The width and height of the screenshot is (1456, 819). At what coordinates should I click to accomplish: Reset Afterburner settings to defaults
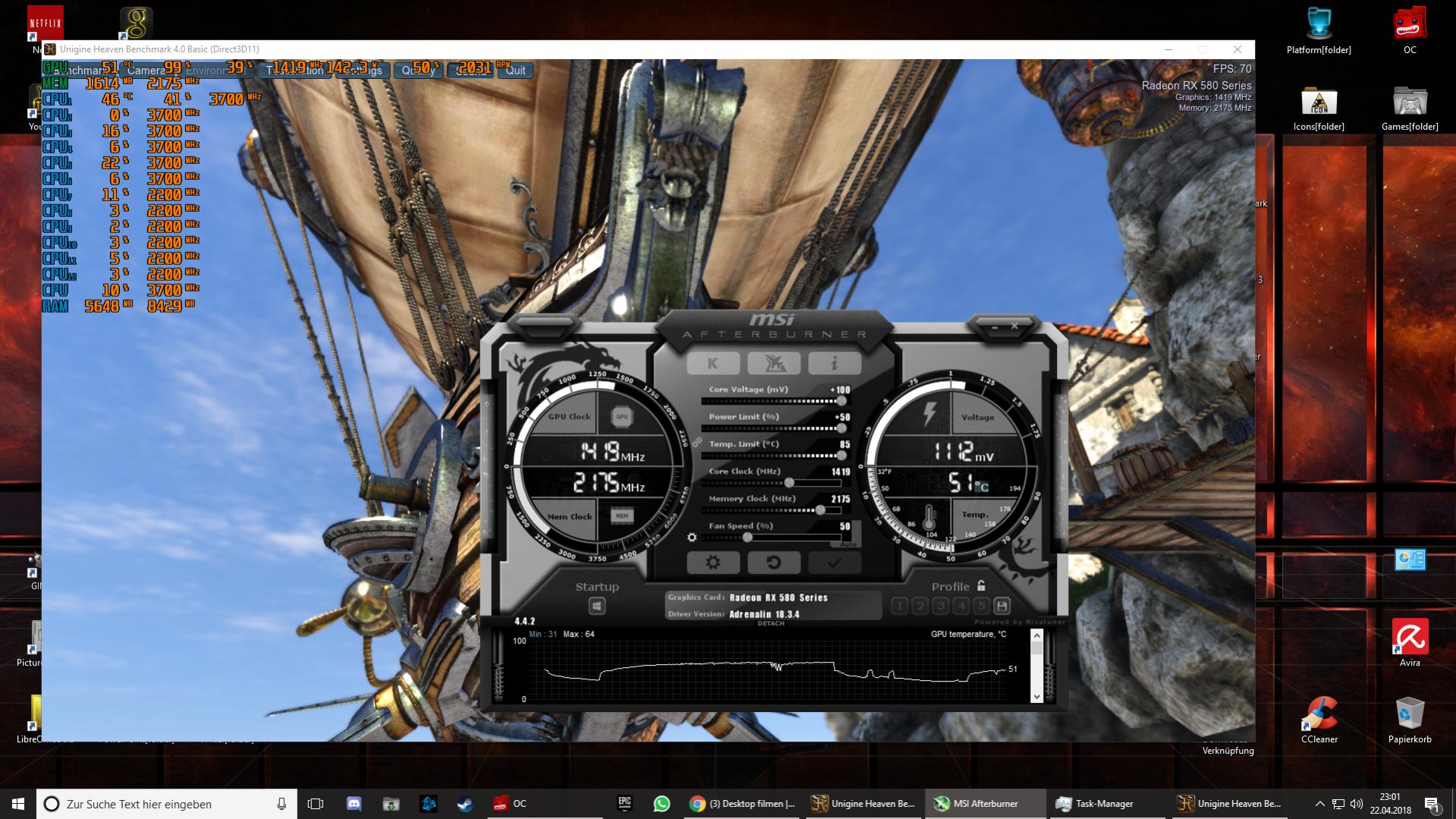(x=773, y=562)
